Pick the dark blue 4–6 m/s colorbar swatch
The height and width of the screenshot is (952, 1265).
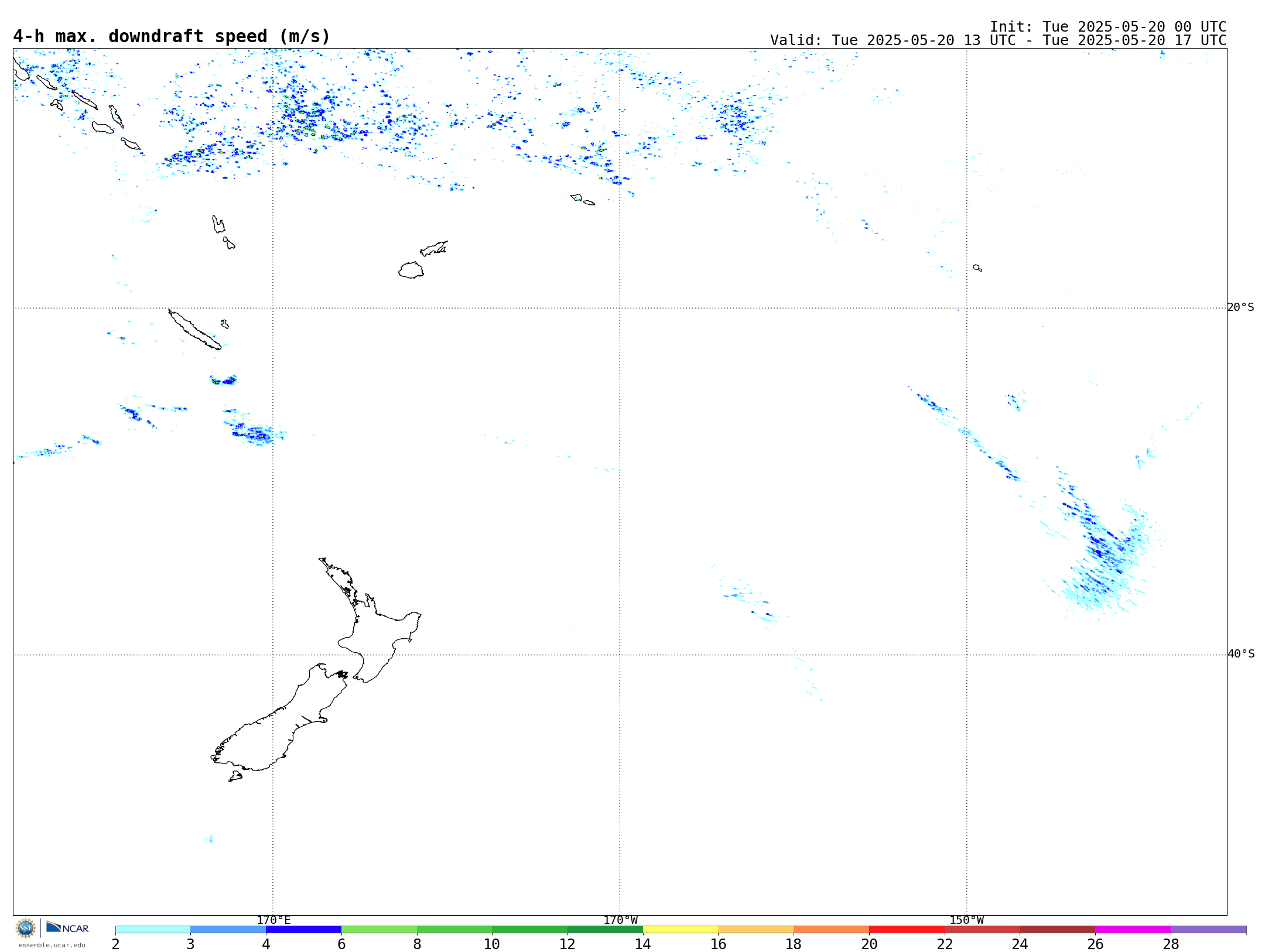tap(303, 929)
